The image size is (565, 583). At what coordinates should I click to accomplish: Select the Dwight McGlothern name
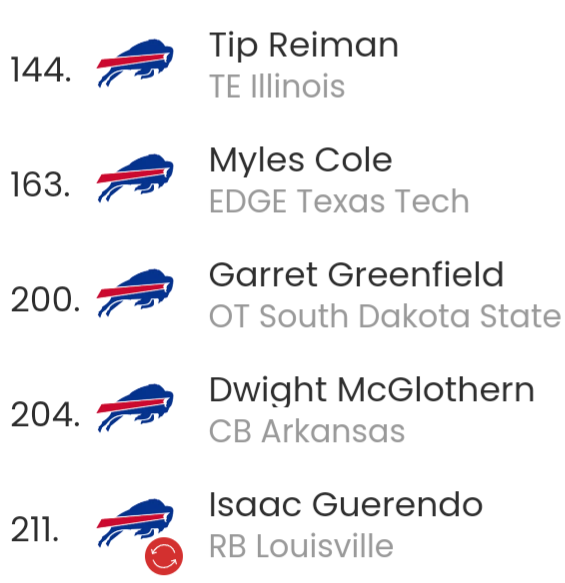[x=372, y=390]
